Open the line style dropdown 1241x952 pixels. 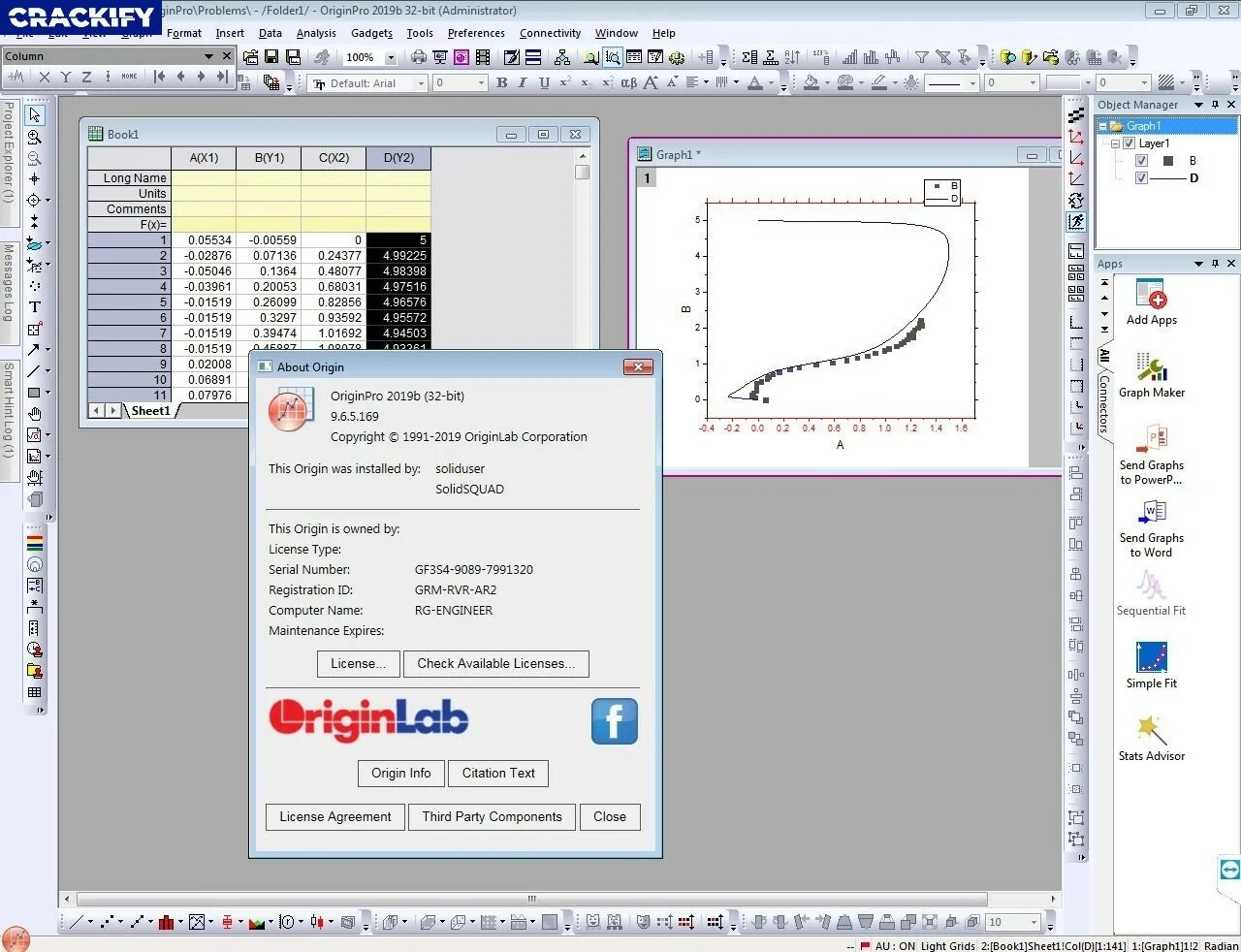(972, 83)
